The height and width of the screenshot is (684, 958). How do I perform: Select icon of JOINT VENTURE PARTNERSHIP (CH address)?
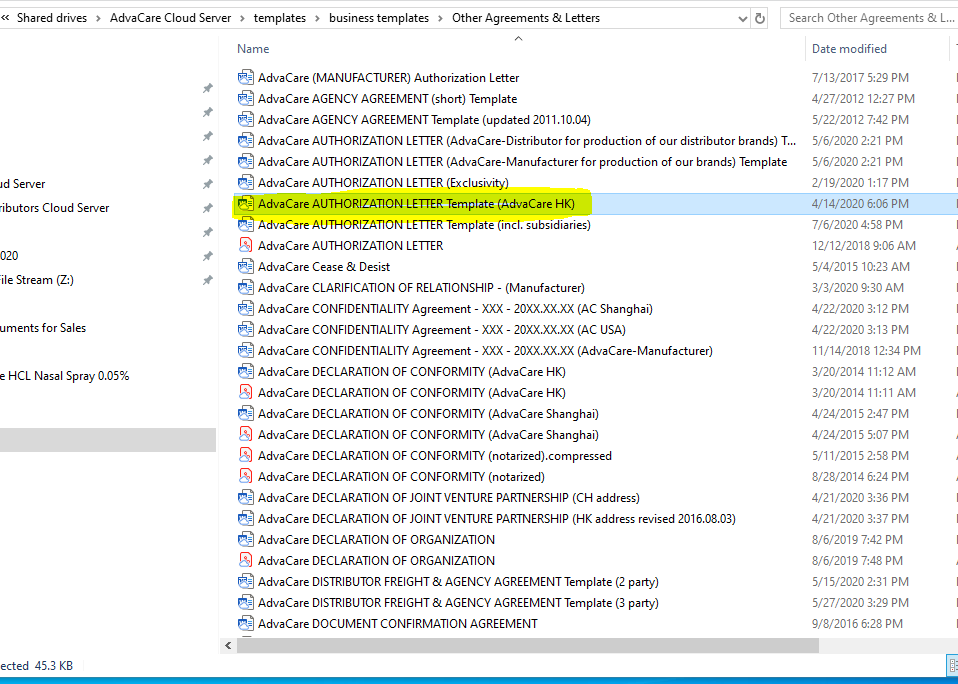coord(245,498)
